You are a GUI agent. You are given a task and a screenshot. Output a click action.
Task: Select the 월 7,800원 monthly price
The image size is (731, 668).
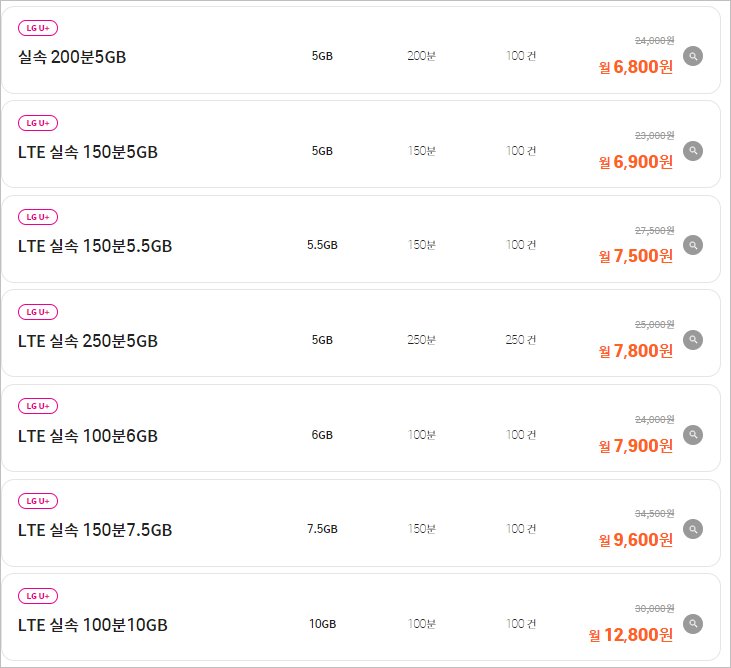tap(636, 351)
